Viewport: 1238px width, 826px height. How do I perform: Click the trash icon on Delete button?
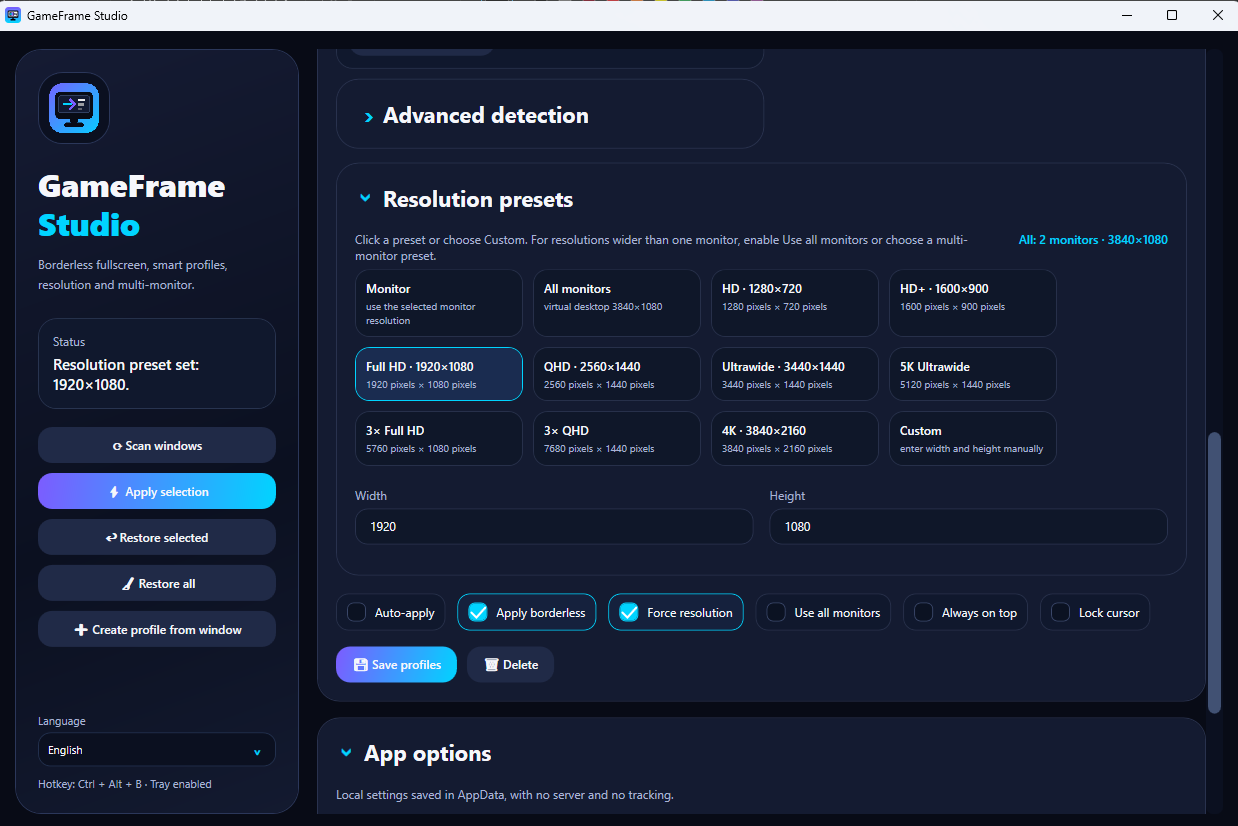[491, 665]
